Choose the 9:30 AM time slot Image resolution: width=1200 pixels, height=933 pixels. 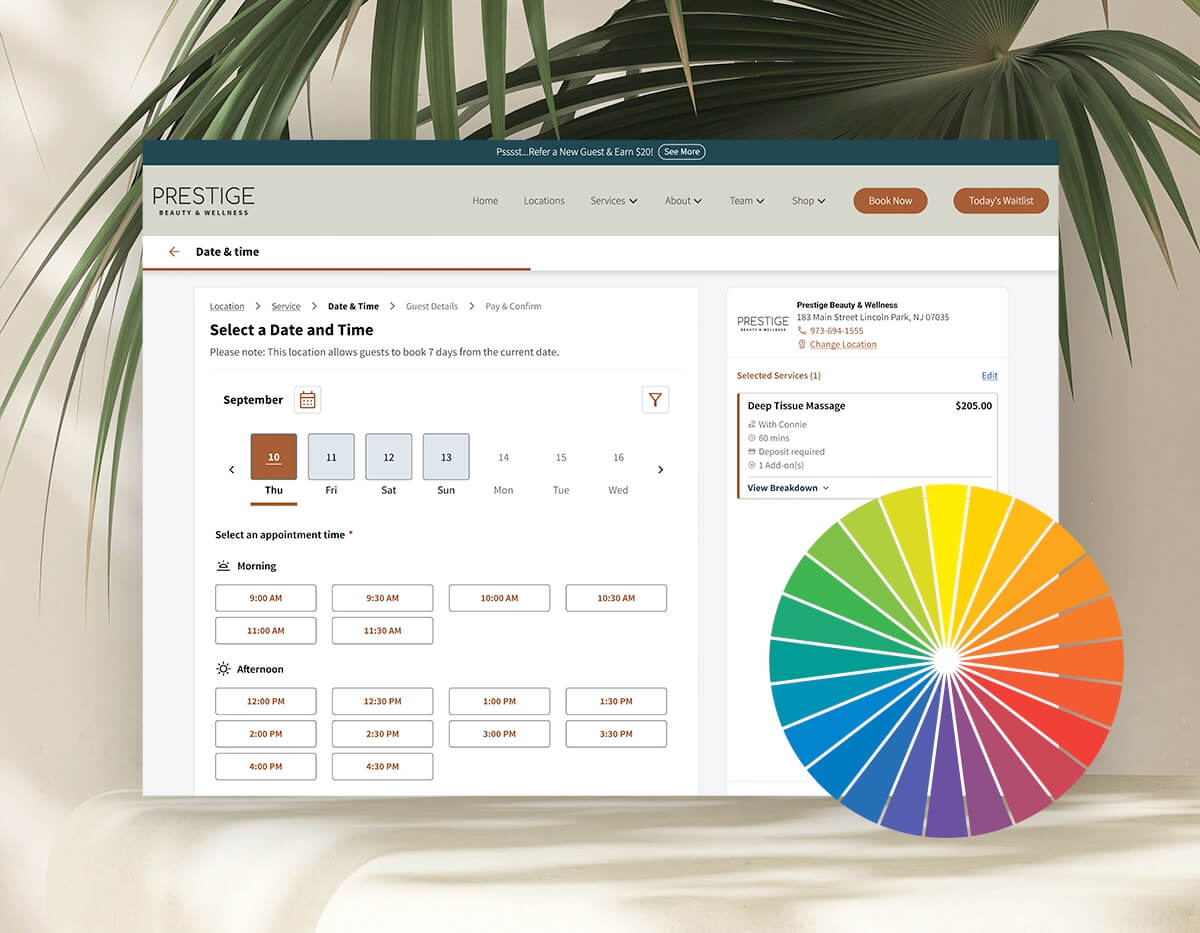(x=382, y=598)
